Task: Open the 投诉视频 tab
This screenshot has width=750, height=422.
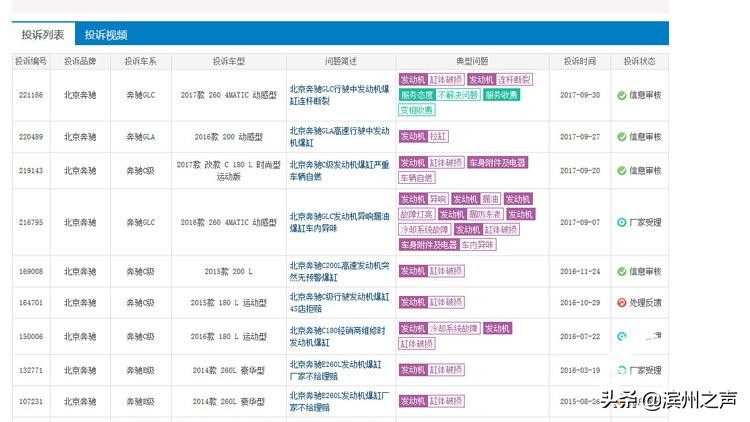Action: (x=106, y=34)
